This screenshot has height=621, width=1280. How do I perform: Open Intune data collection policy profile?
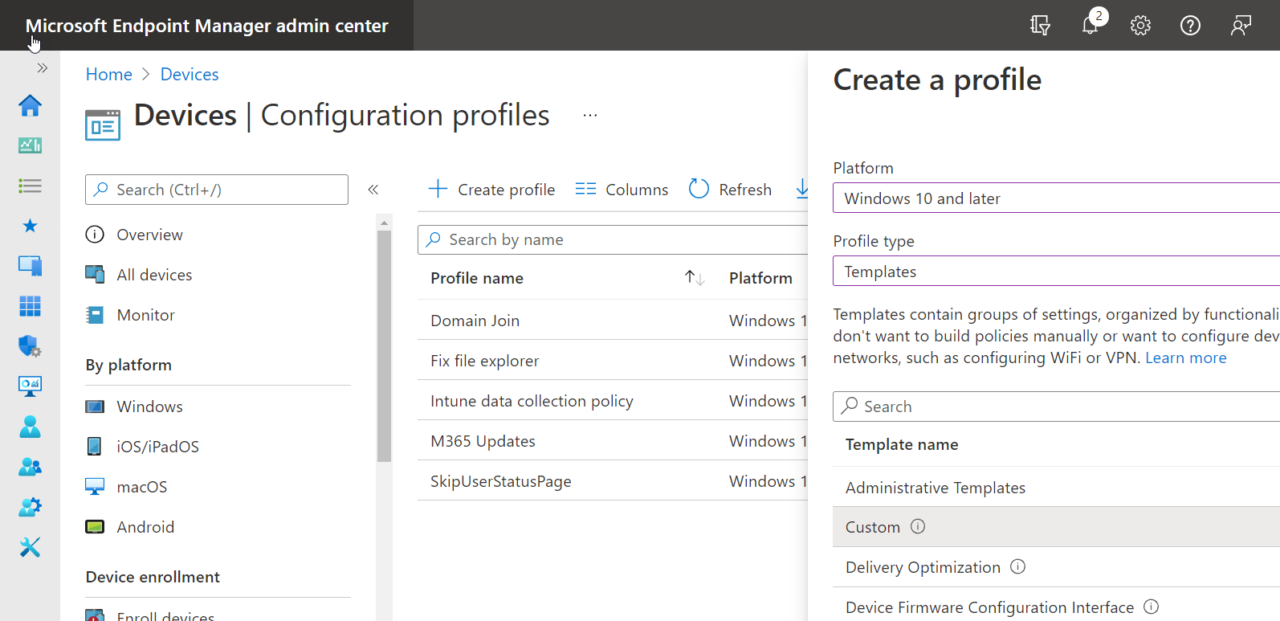pyautogui.click(x=532, y=401)
